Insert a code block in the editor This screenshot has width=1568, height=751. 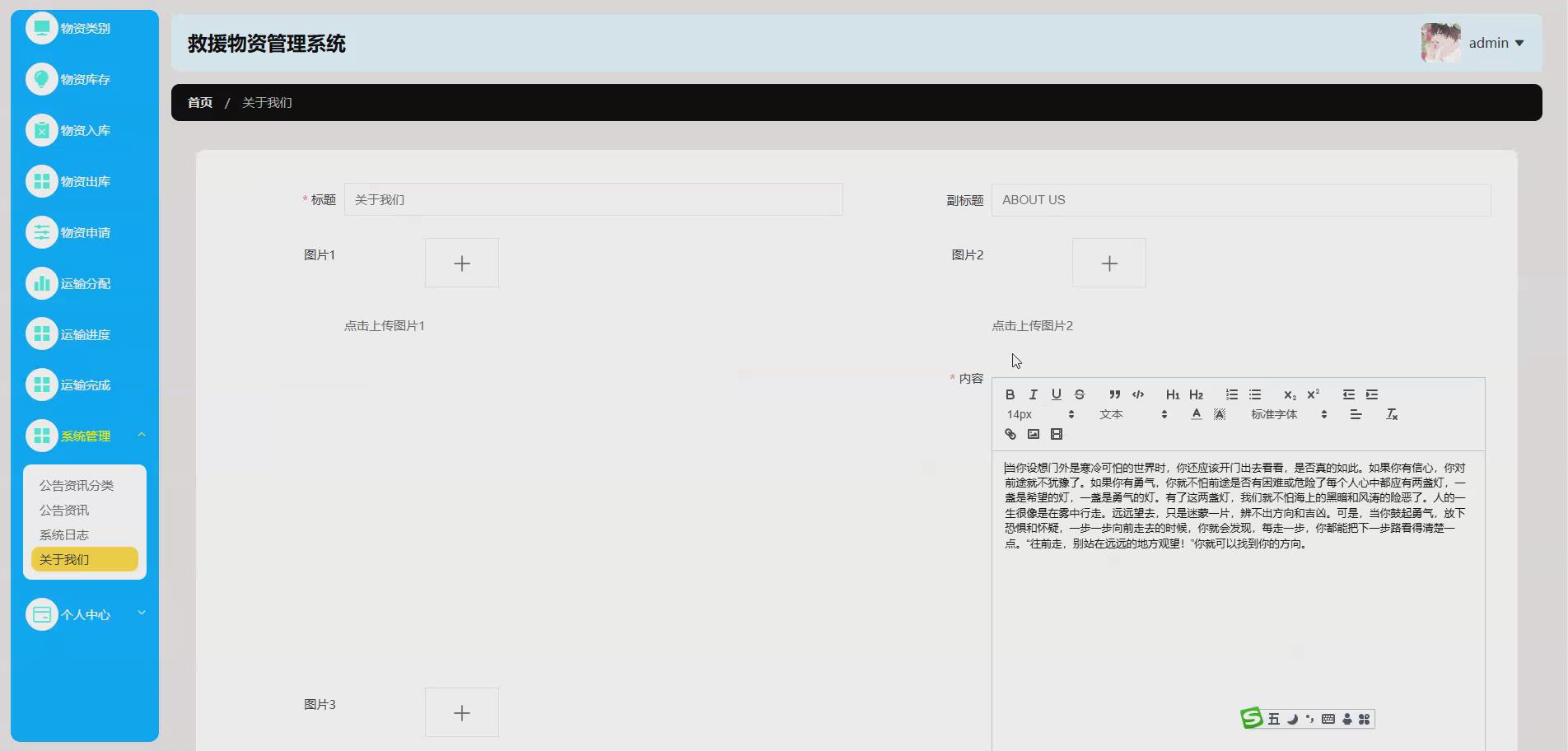1138,394
